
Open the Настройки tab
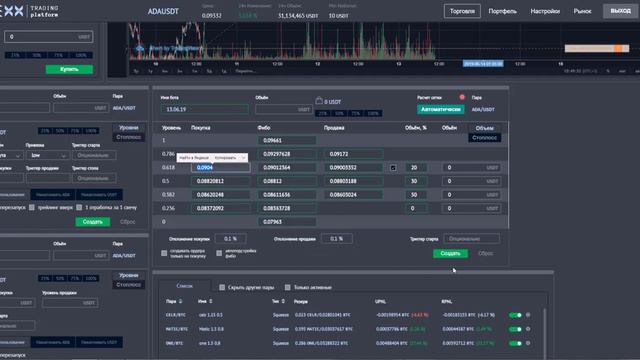545,11
